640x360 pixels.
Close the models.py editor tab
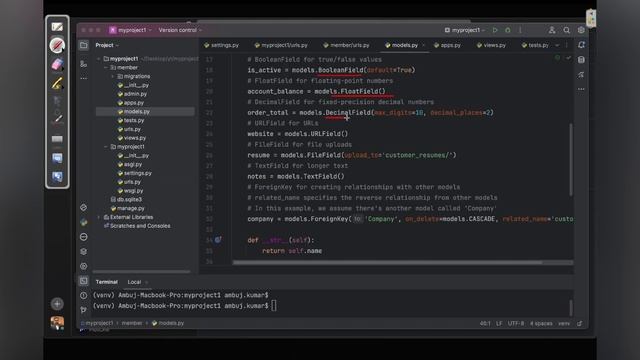click(424, 45)
